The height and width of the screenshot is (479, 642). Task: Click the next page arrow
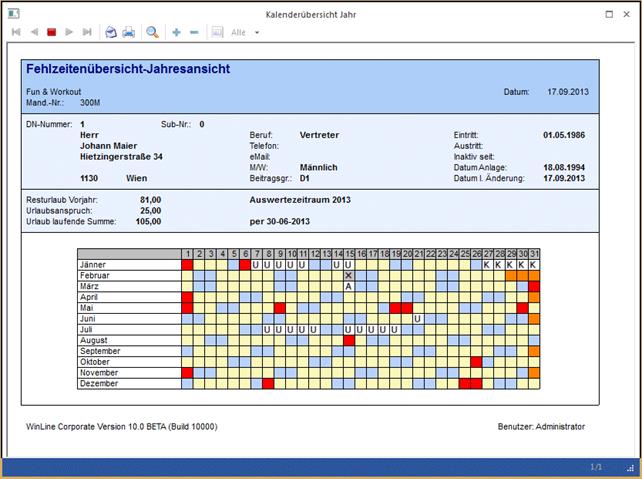pos(69,32)
